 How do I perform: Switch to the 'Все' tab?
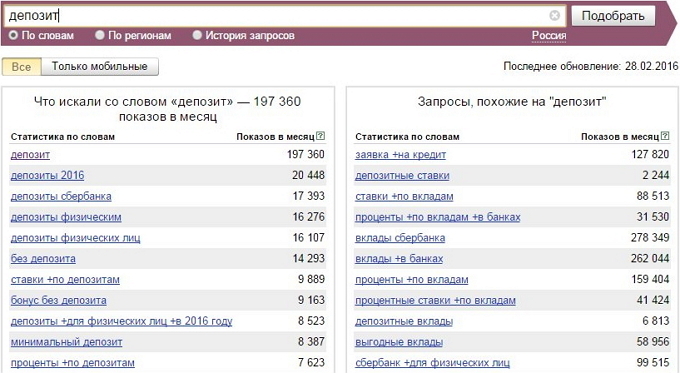(x=21, y=67)
